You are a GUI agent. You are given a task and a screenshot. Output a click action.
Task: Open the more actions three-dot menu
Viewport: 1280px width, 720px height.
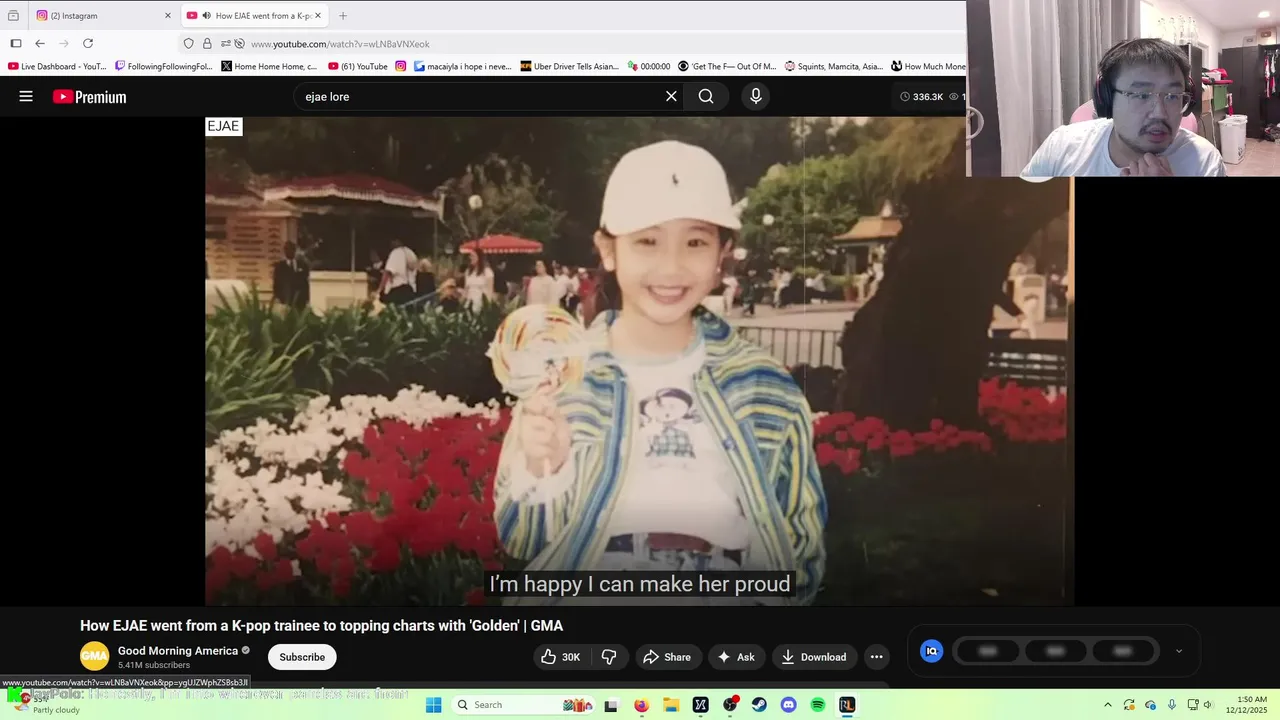pyautogui.click(x=876, y=657)
